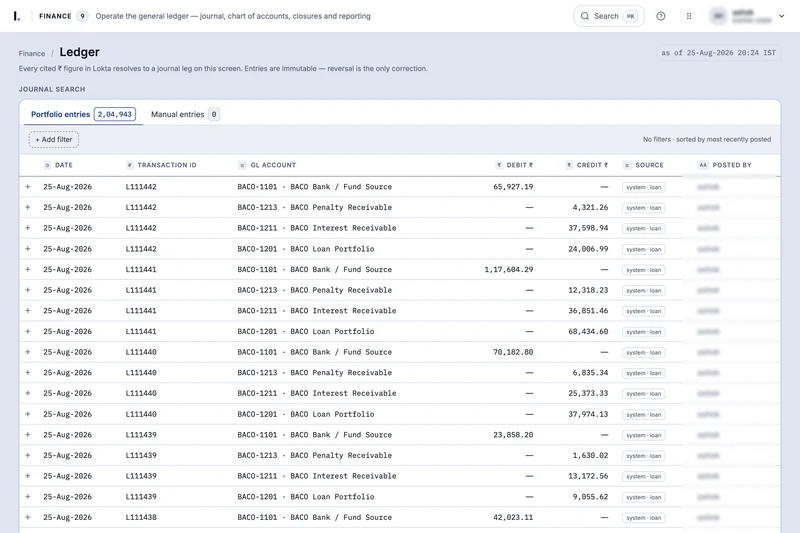Expand row L111441 BACO Interest Receivable

pyautogui.click(x=28, y=311)
